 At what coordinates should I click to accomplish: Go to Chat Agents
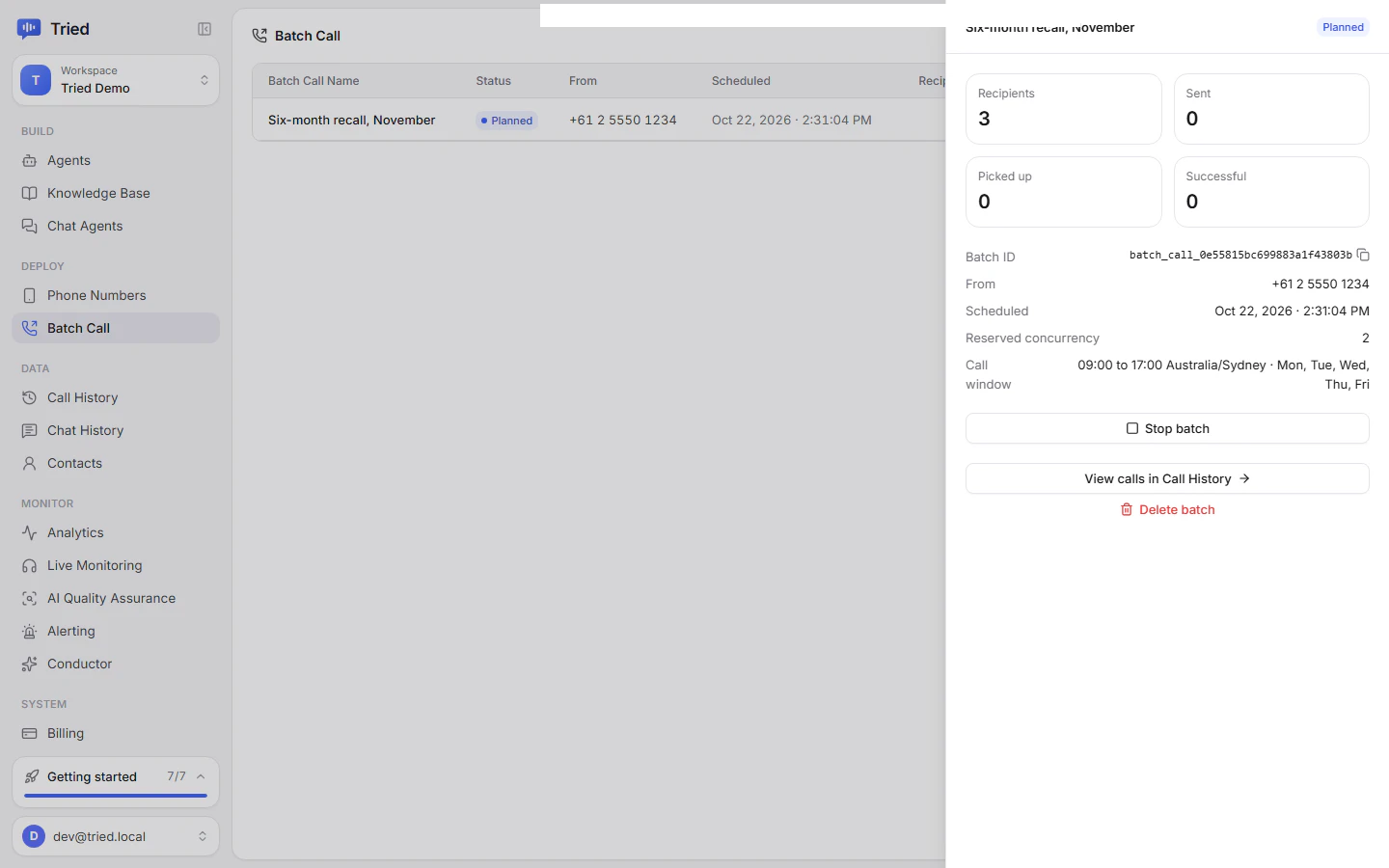click(116, 226)
